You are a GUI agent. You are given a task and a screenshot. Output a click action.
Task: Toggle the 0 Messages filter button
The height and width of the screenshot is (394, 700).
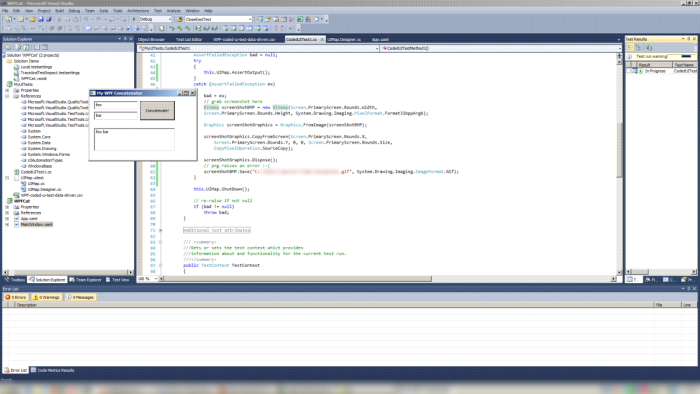(x=80, y=297)
